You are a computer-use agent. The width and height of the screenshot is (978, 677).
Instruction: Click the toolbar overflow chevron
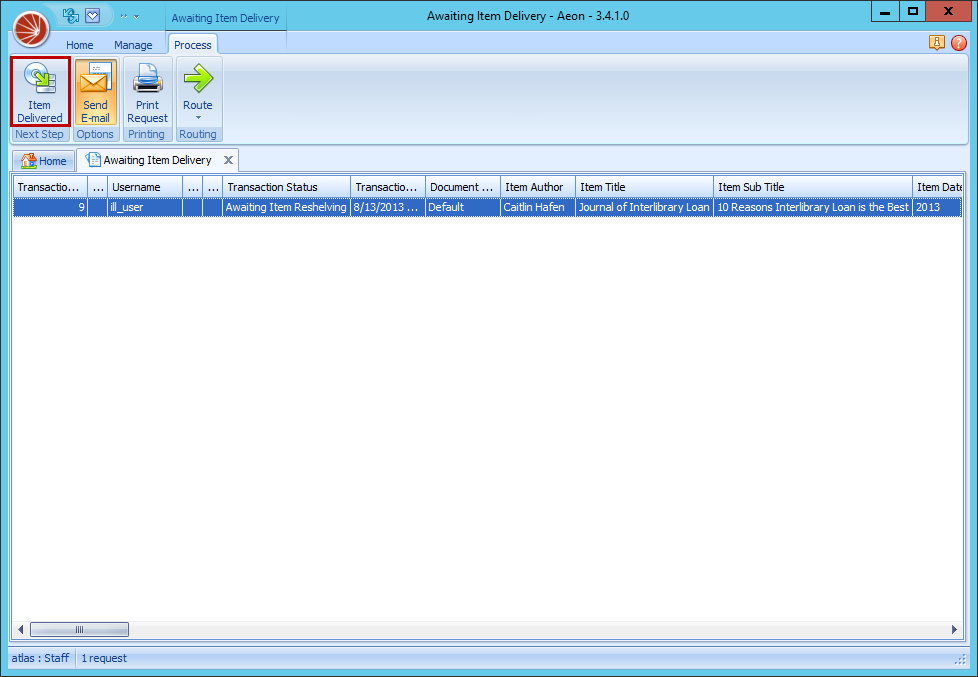pos(124,15)
